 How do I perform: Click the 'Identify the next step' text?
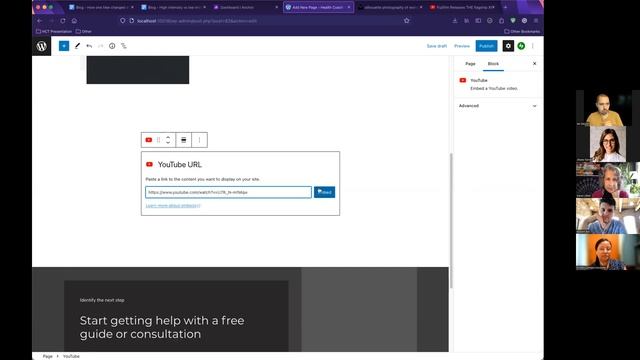[x=102, y=300]
